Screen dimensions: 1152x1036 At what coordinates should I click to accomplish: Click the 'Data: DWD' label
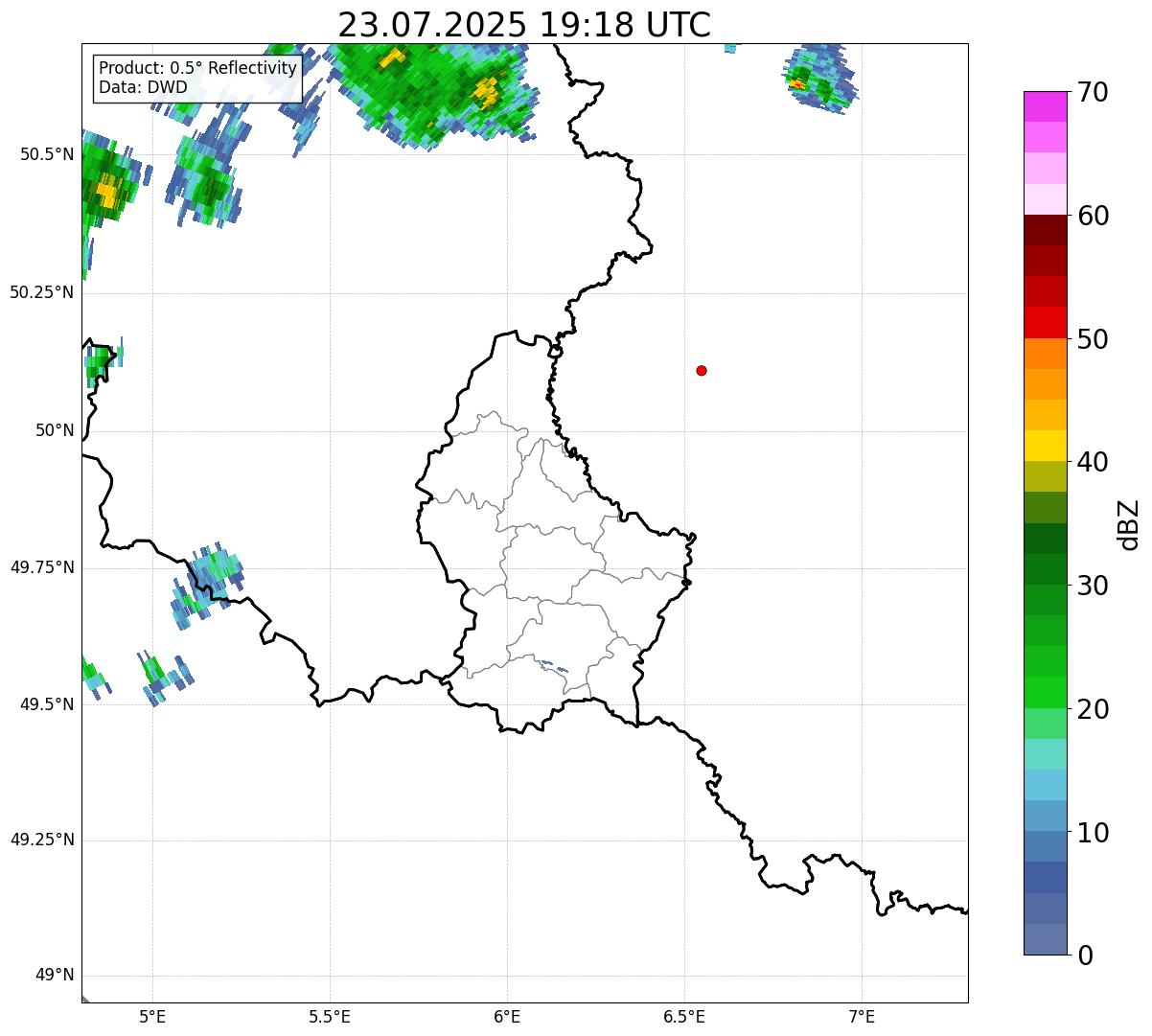(x=143, y=87)
